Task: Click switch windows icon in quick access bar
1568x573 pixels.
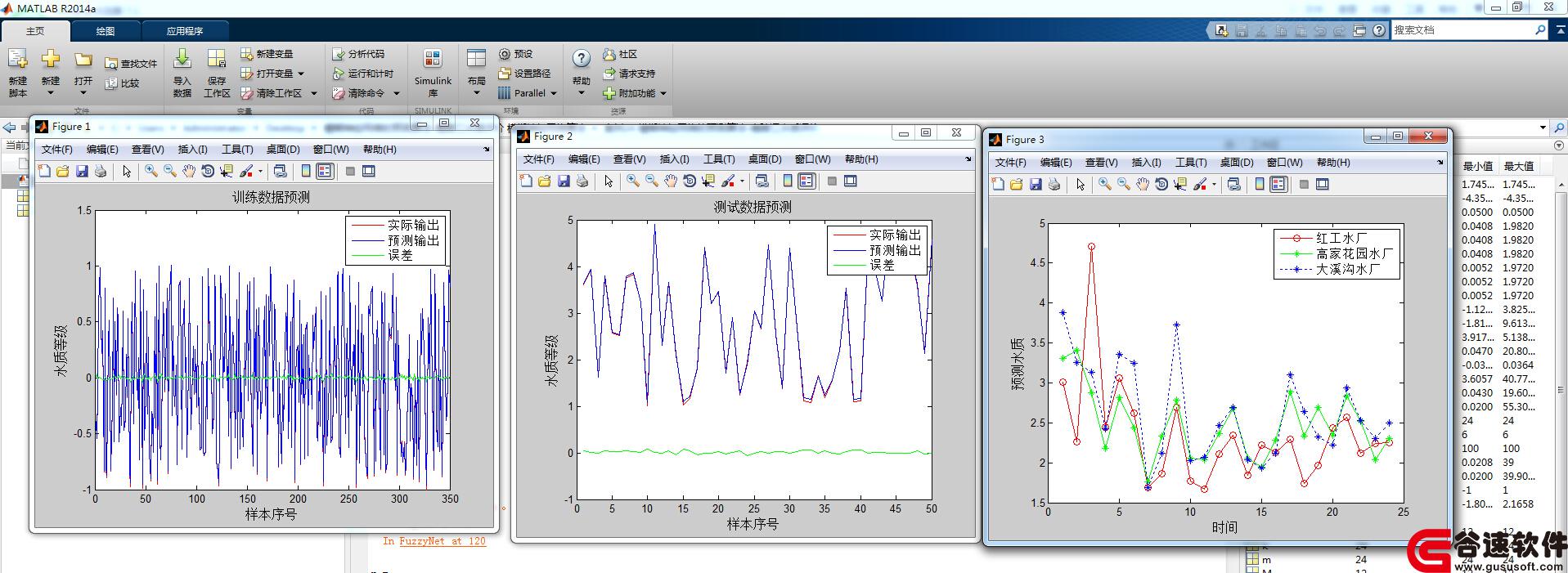Action: [1359, 30]
